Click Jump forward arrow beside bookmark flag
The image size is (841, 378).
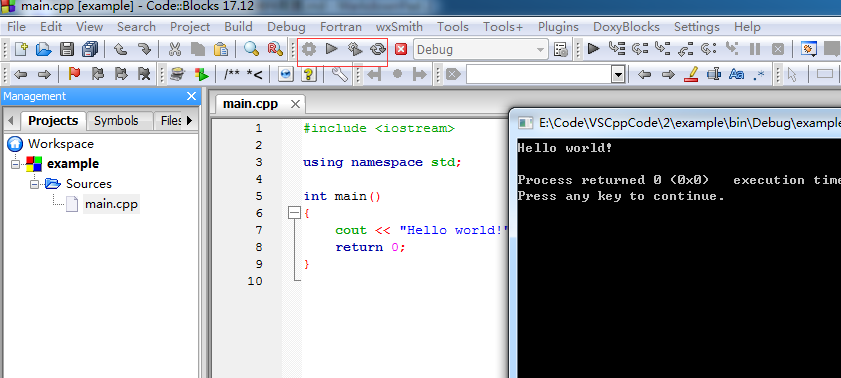point(44,74)
